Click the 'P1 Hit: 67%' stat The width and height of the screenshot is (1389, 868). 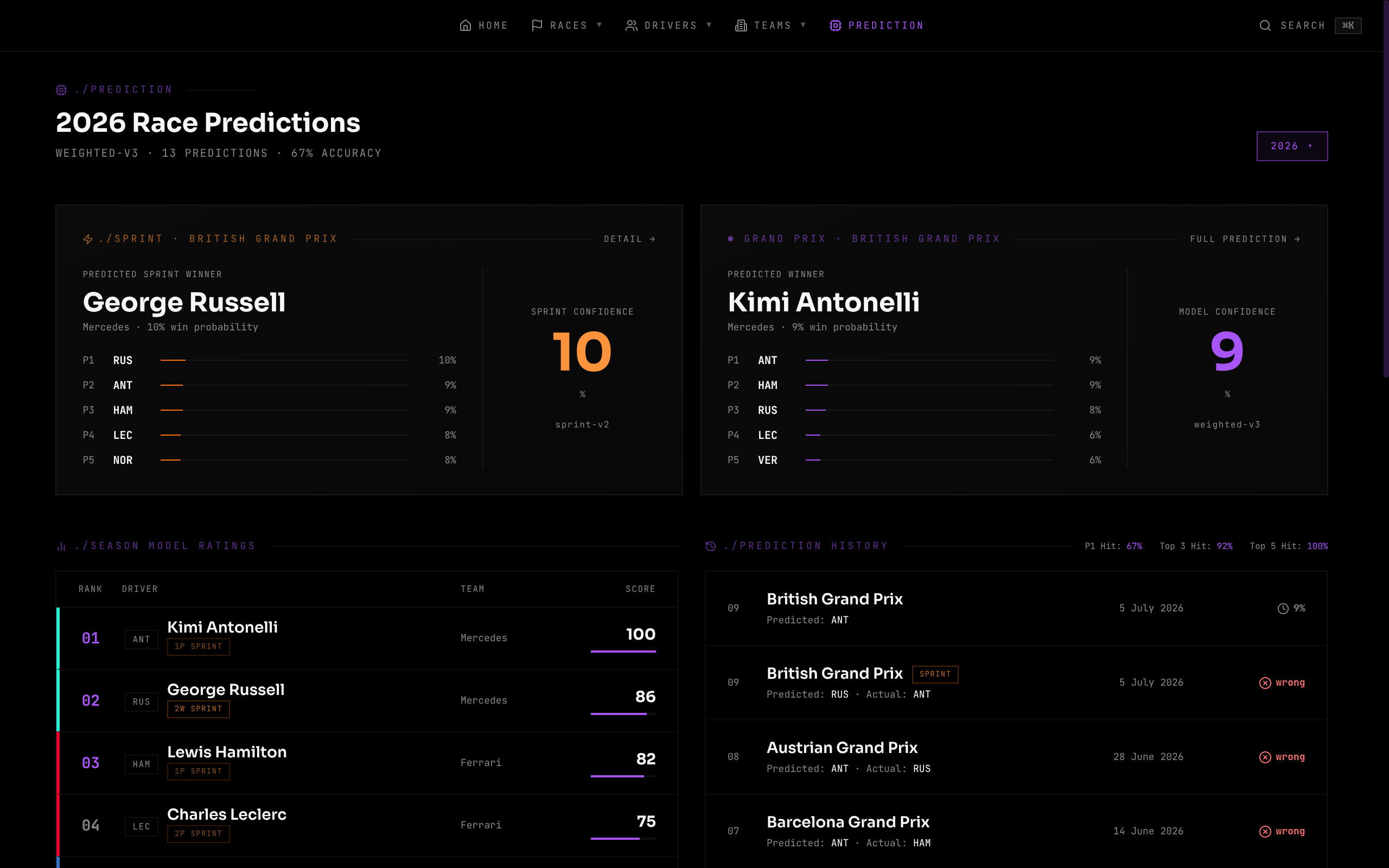[1113, 546]
